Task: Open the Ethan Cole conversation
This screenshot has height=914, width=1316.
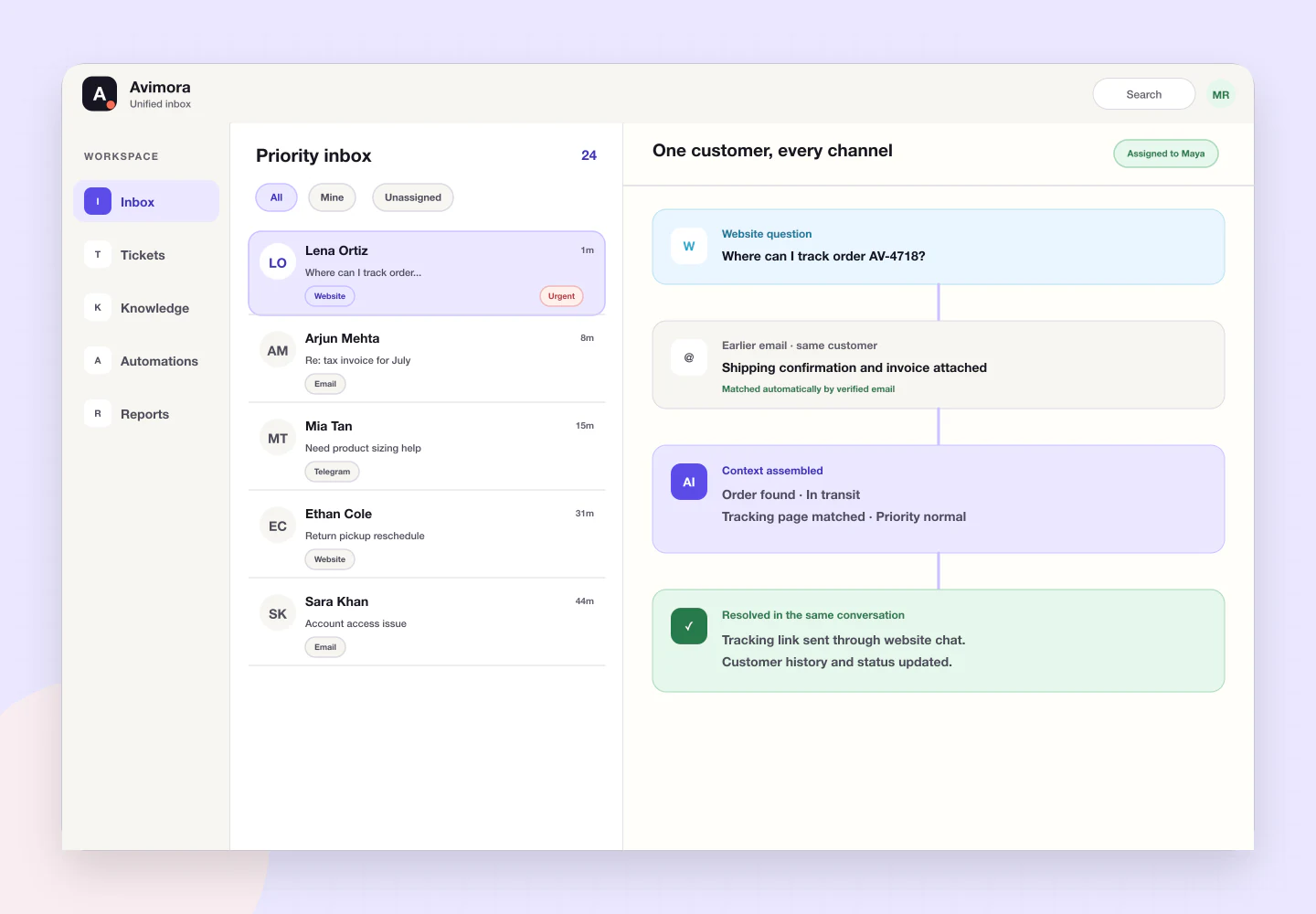Action: click(x=427, y=536)
